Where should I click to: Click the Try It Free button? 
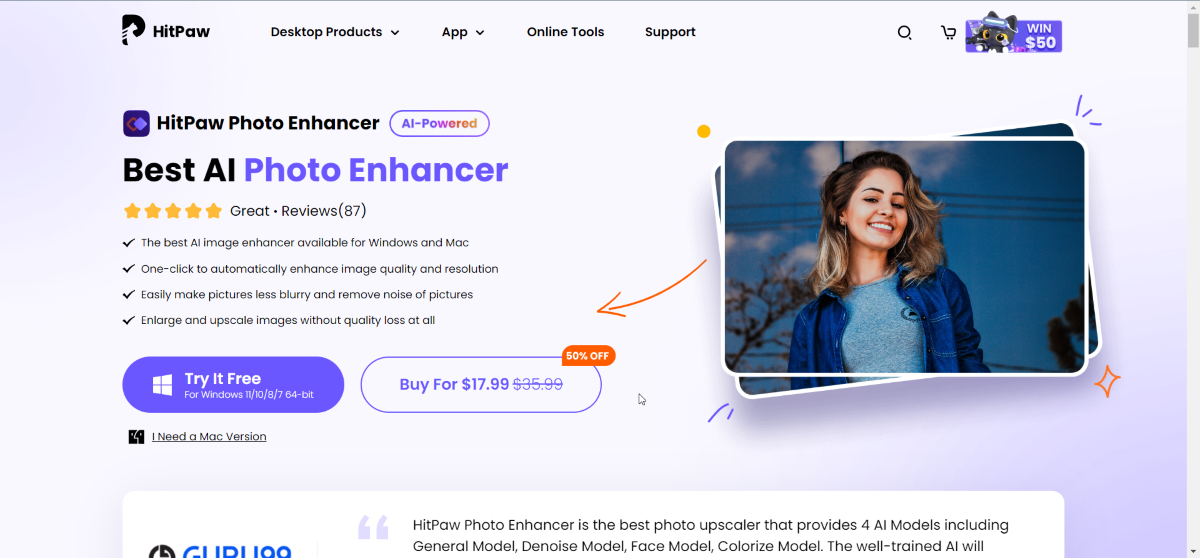click(x=233, y=385)
